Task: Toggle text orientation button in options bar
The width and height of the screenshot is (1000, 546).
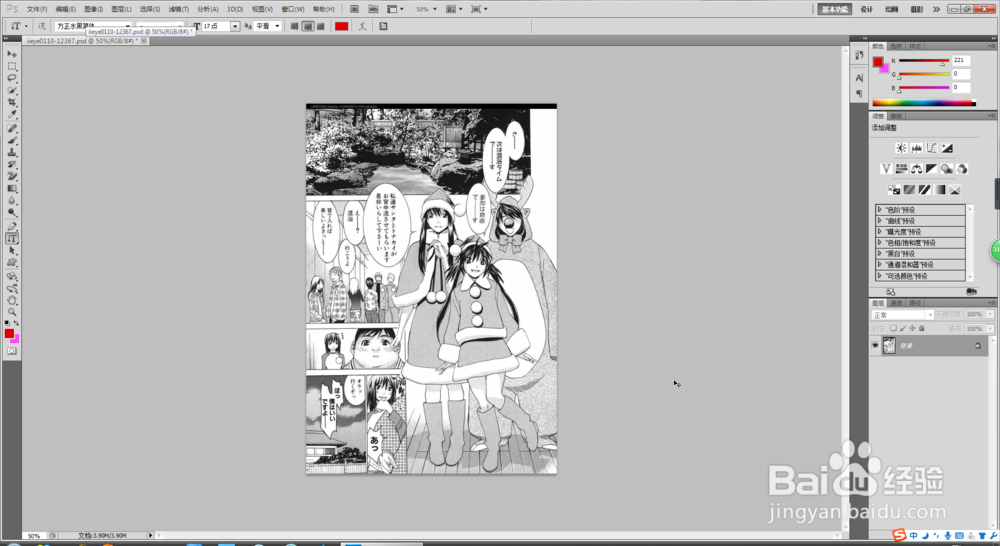Action: click(x=41, y=26)
